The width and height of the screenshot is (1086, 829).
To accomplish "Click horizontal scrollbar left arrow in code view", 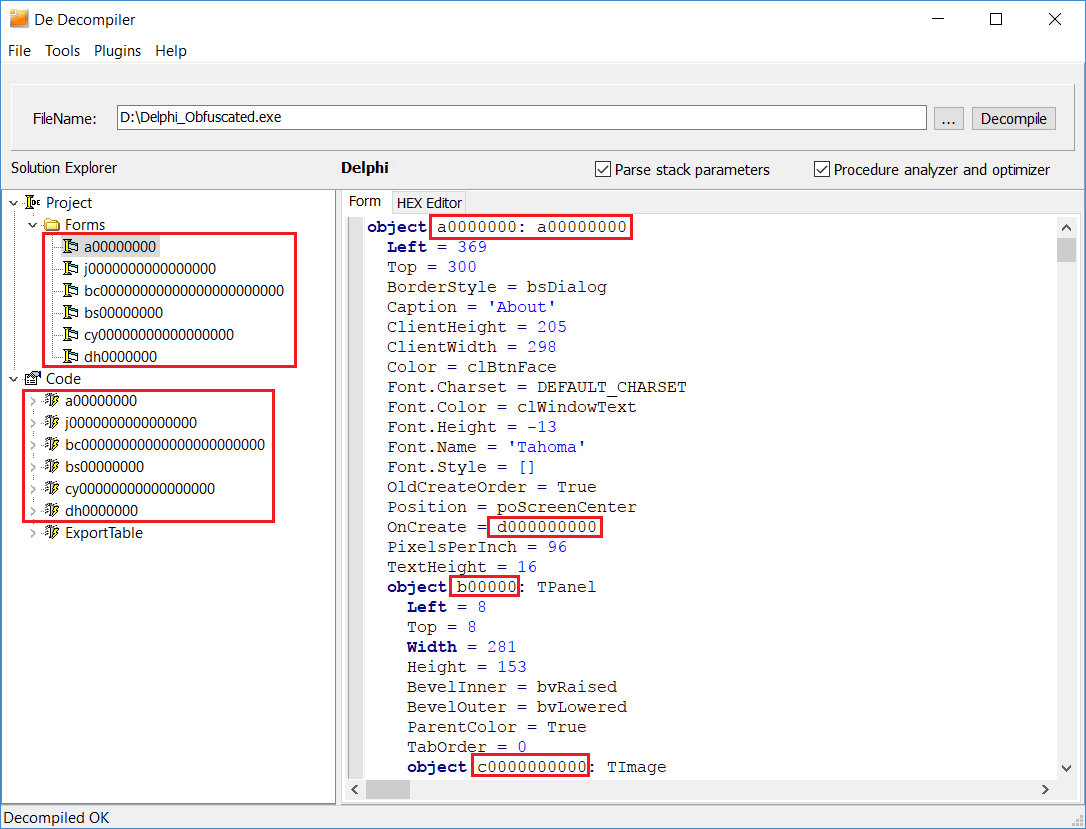I will [355, 790].
